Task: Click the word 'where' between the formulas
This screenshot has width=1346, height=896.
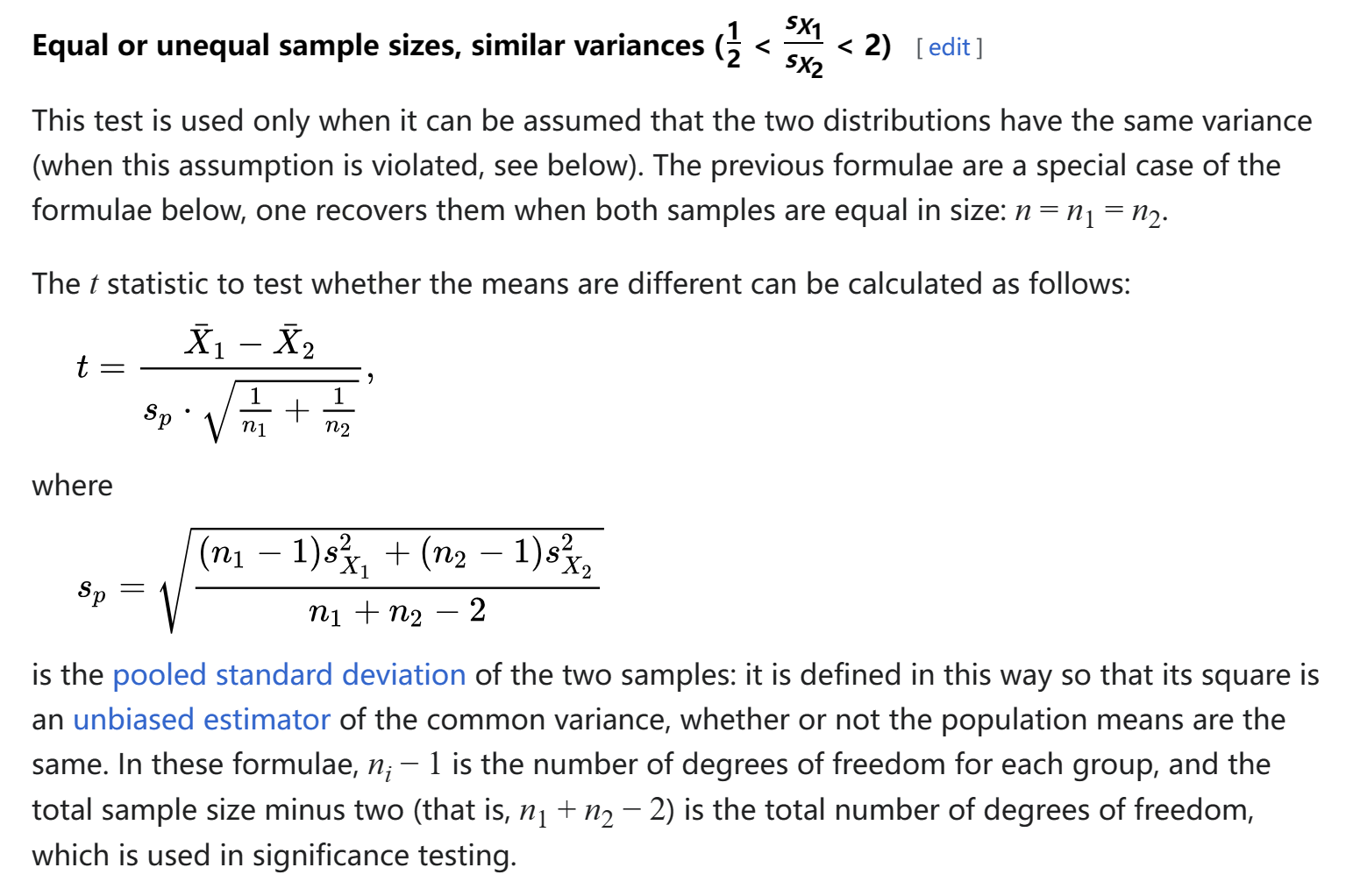Action: click(72, 485)
